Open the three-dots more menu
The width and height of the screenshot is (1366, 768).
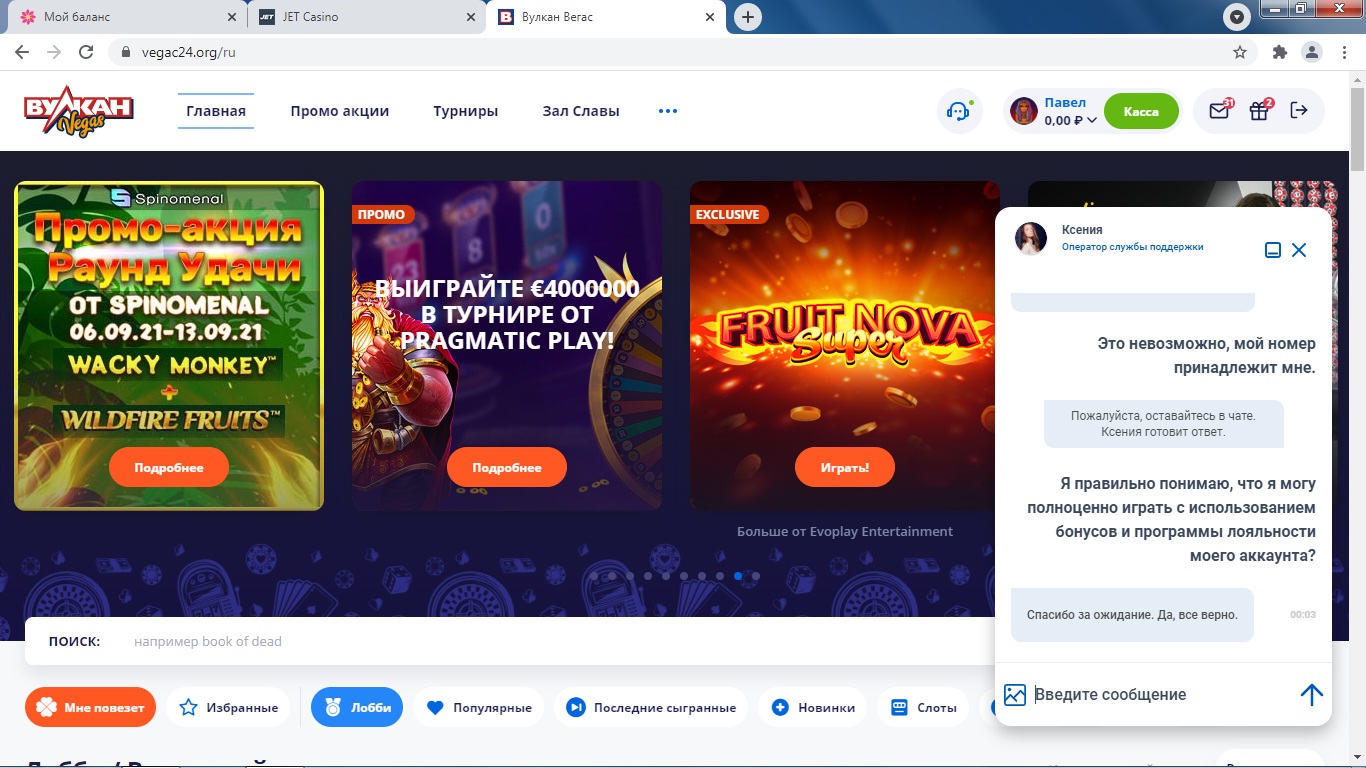coord(668,111)
